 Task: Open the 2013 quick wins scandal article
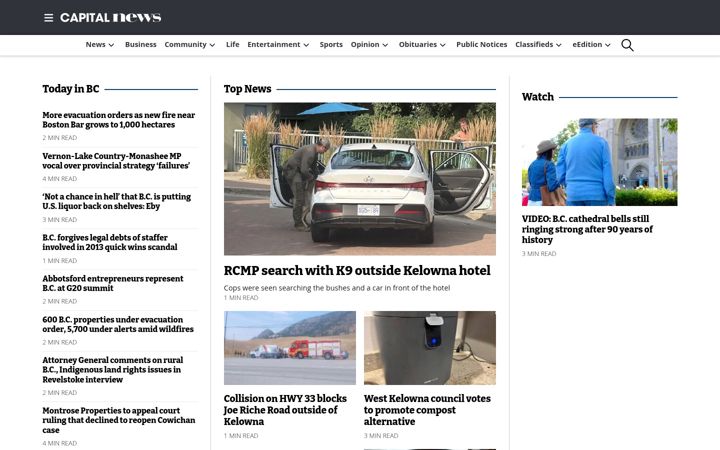click(x=110, y=242)
